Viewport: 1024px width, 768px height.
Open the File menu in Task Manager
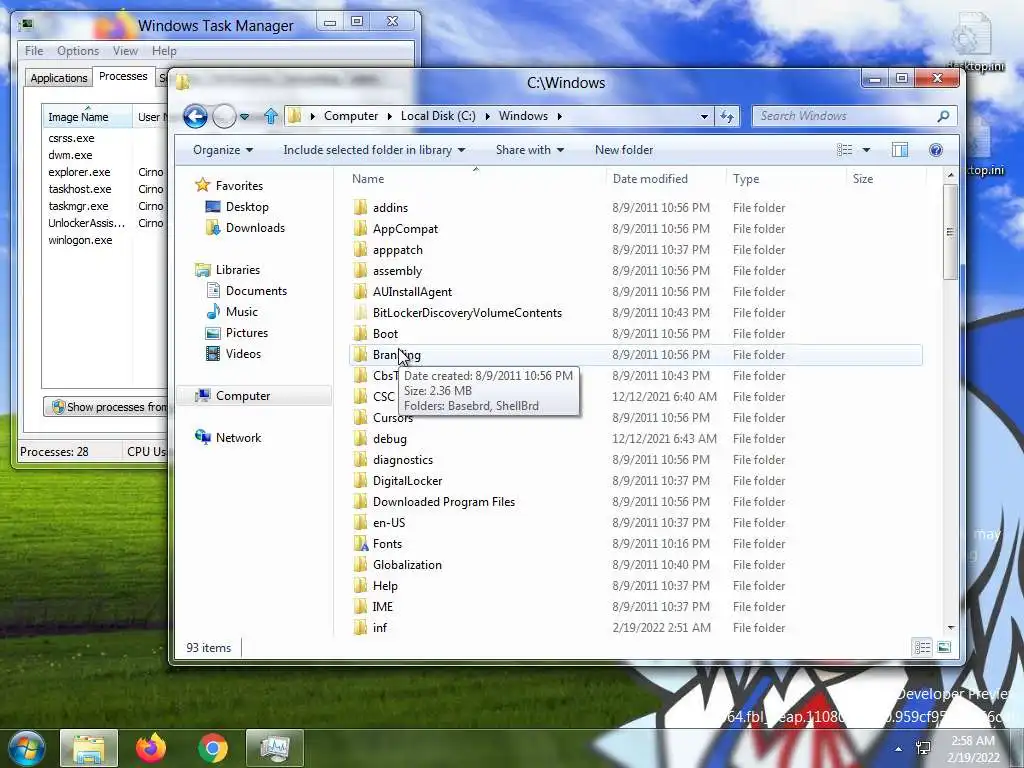click(34, 51)
